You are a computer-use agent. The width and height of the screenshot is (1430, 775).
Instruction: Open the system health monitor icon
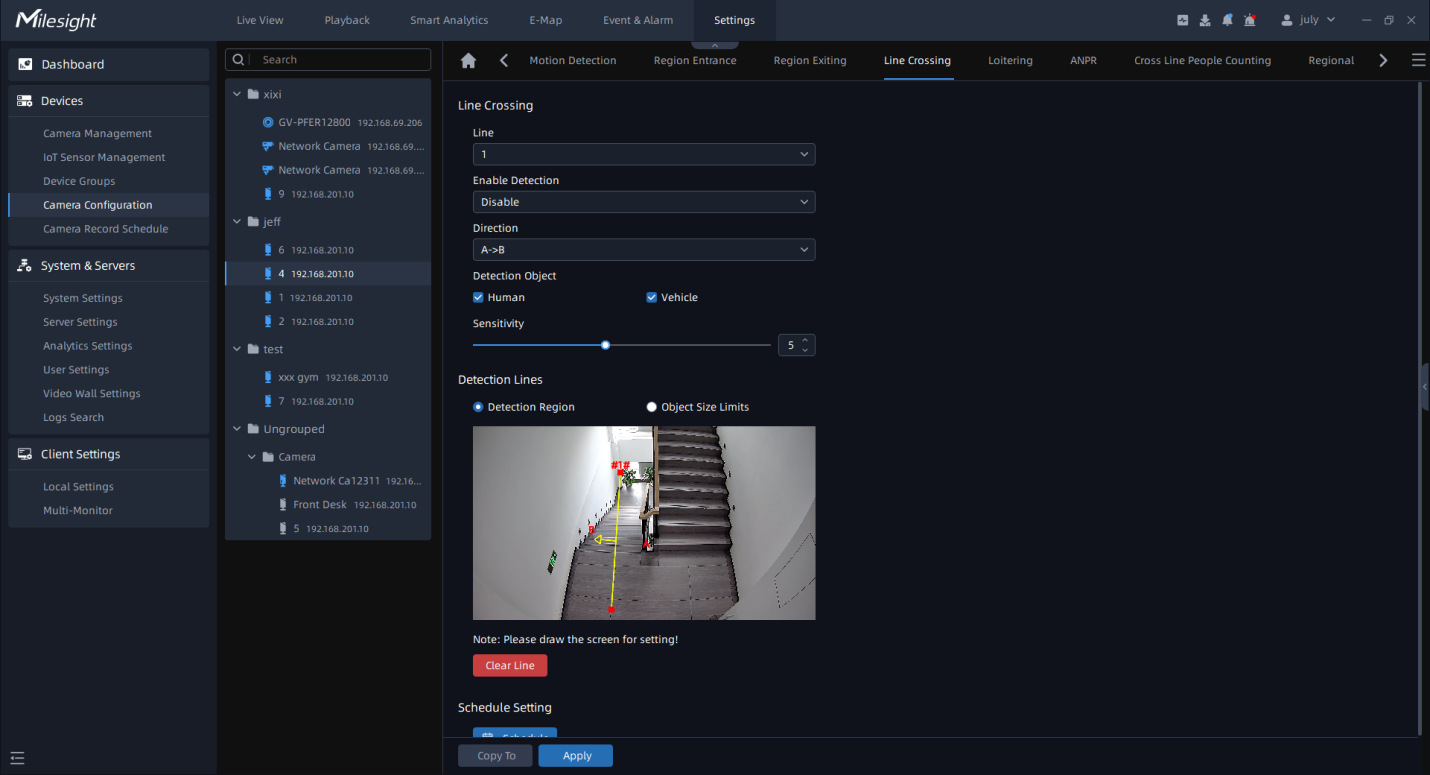pyautogui.click(x=1183, y=20)
